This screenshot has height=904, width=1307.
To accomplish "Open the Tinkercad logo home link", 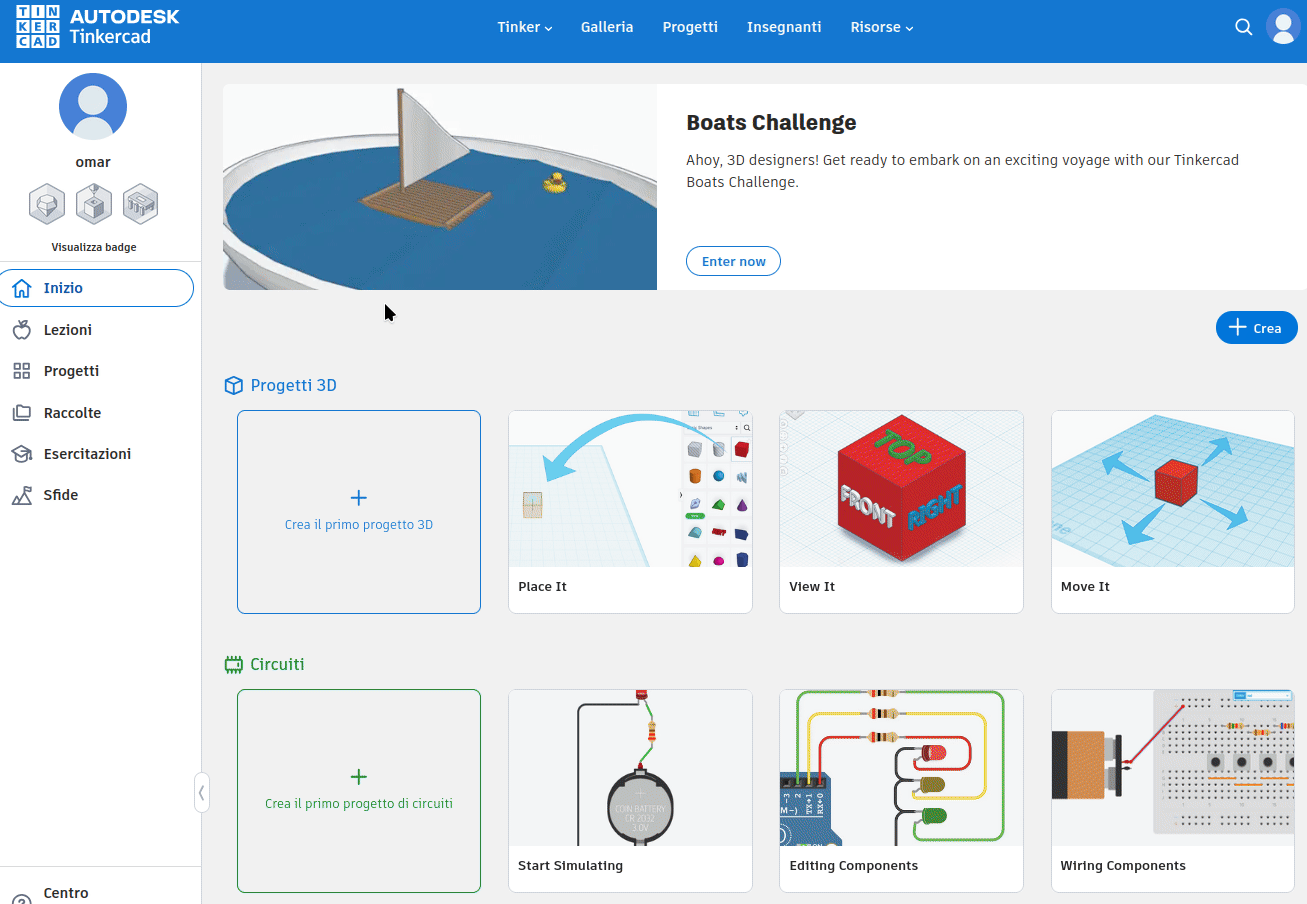I will 98,27.
